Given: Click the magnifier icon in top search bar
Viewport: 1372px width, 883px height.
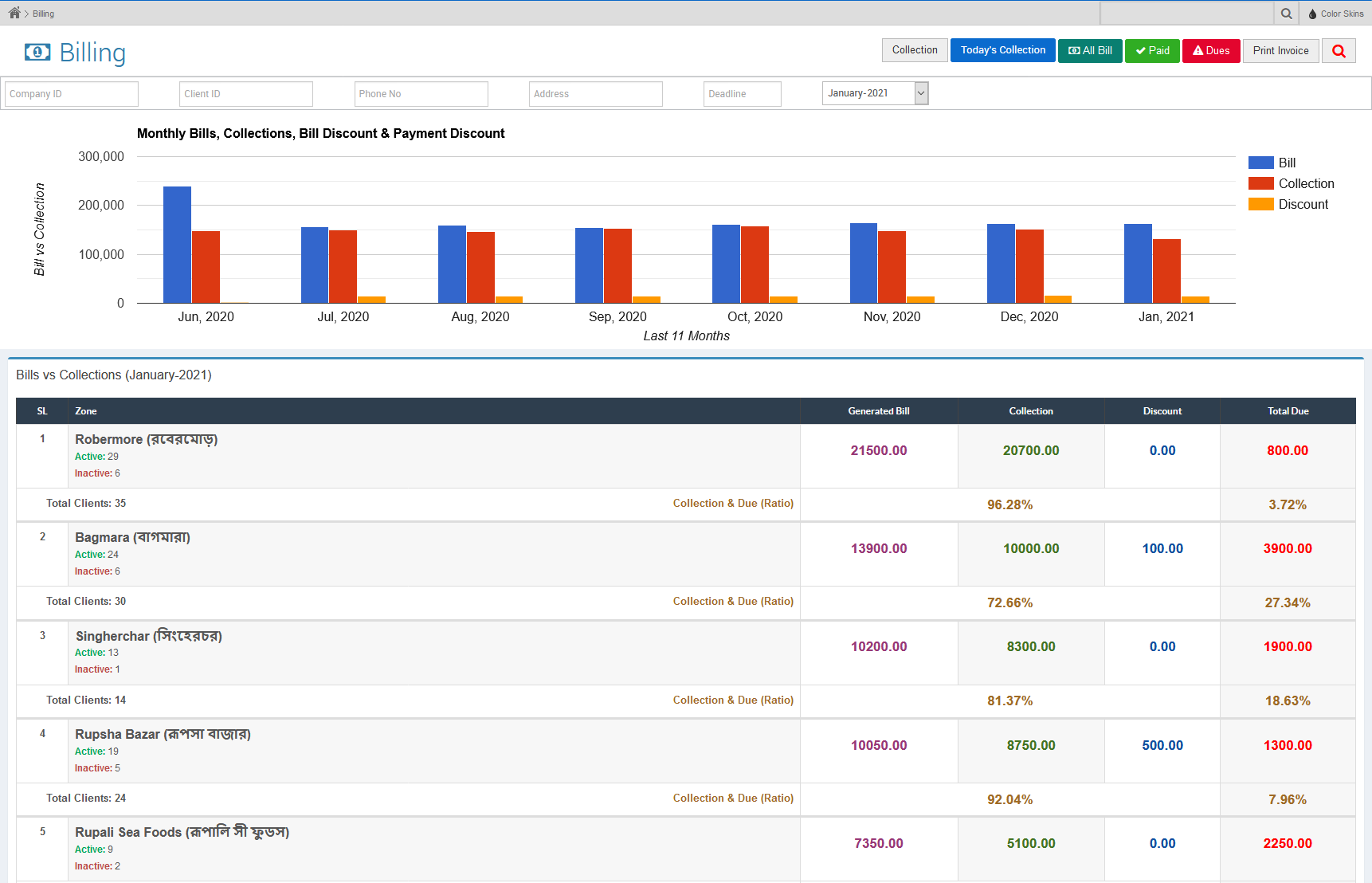Looking at the screenshot, I should pyautogui.click(x=1286, y=14).
